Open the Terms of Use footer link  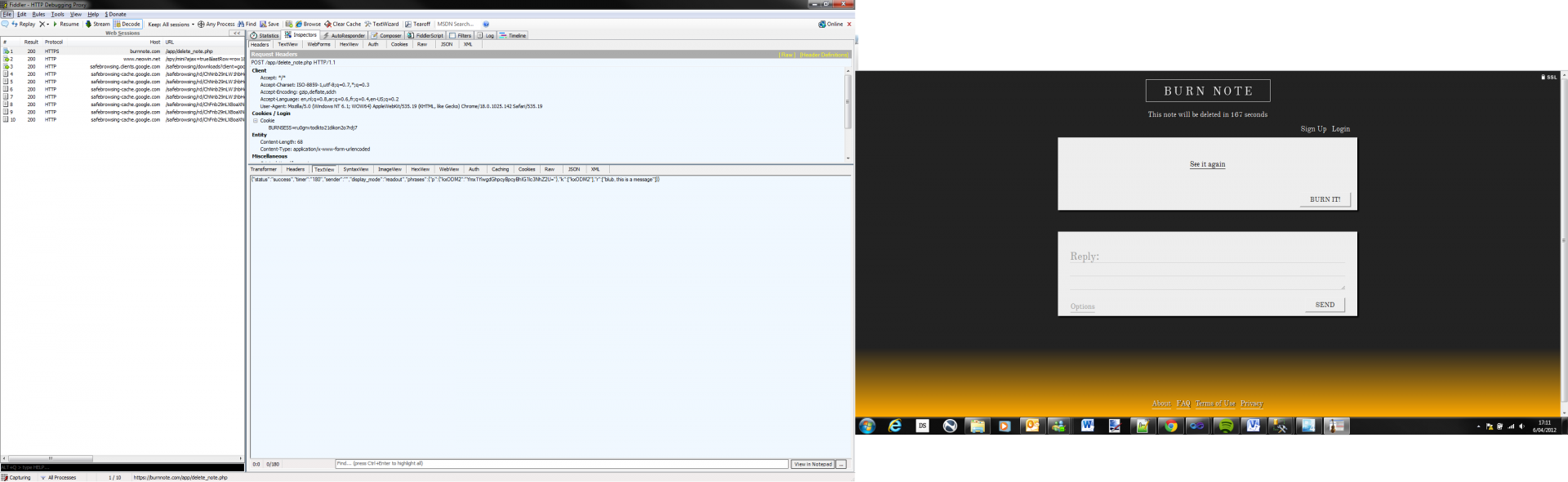click(1215, 404)
